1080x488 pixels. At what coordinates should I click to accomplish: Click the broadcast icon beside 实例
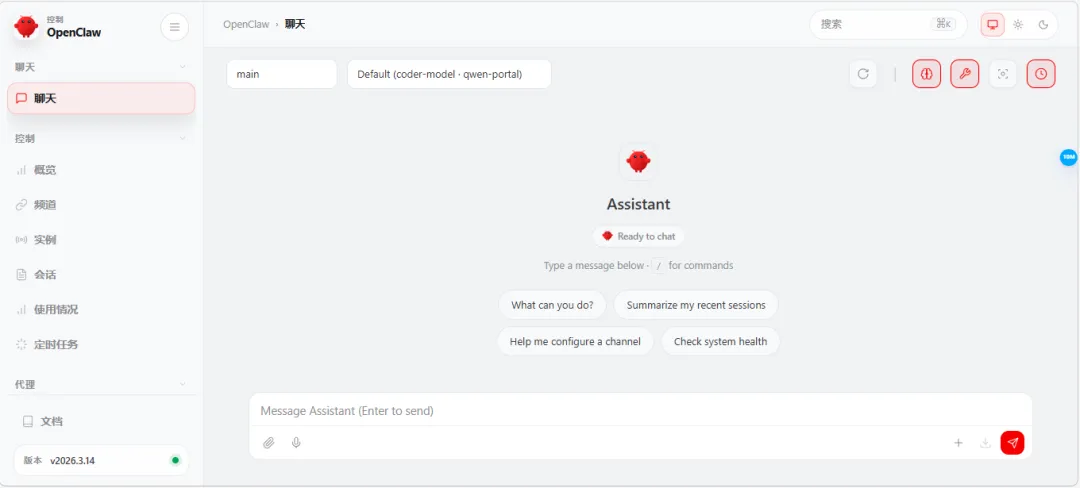[x=21, y=240]
